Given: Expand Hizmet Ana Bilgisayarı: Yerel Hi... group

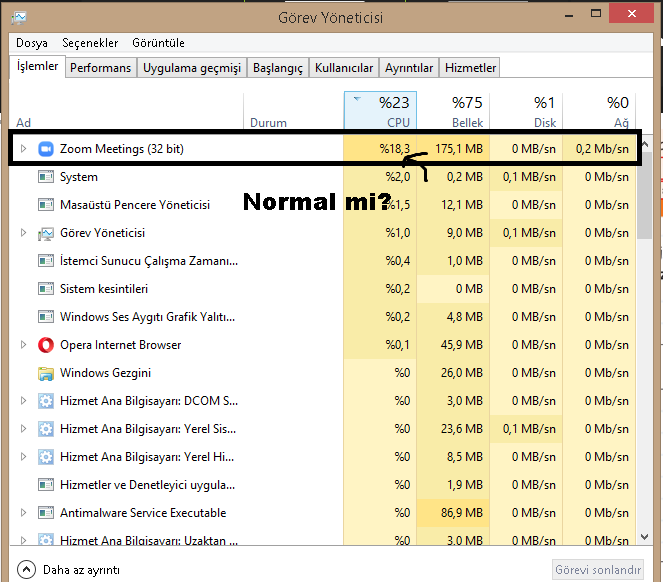Looking at the screenshot, I should pos(24,456).
